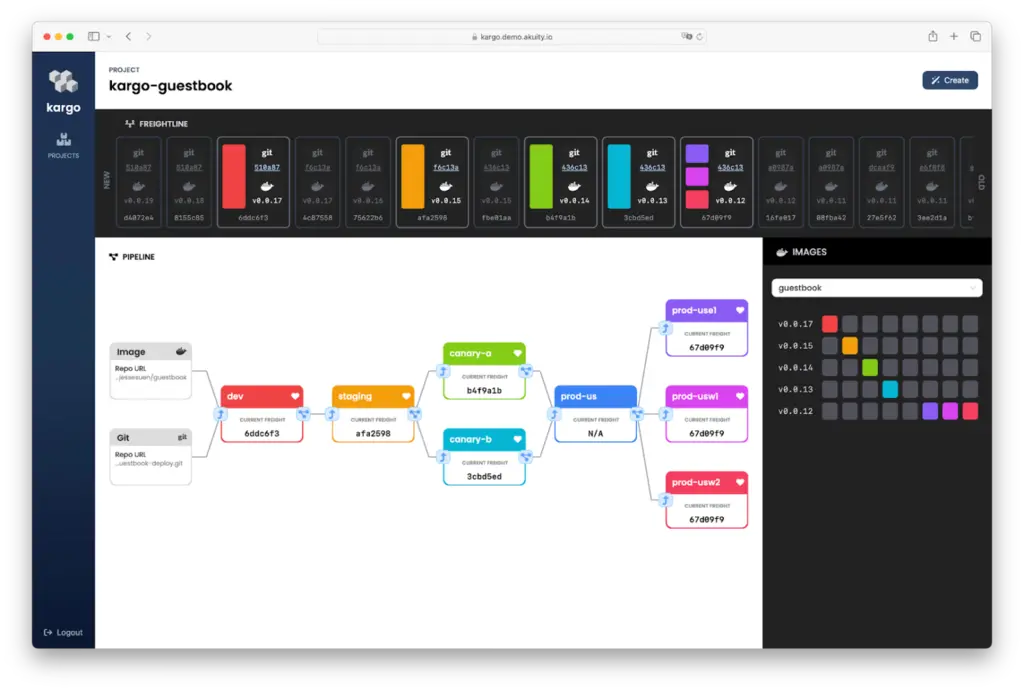The height and width of the screenshot is (691, 1024).
Task: Open the Projects sidebar icon
Action: pos(63,145)
